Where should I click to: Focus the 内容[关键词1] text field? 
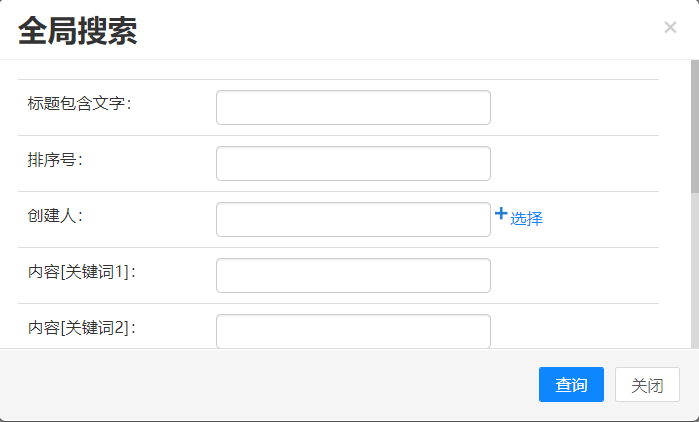353,276
